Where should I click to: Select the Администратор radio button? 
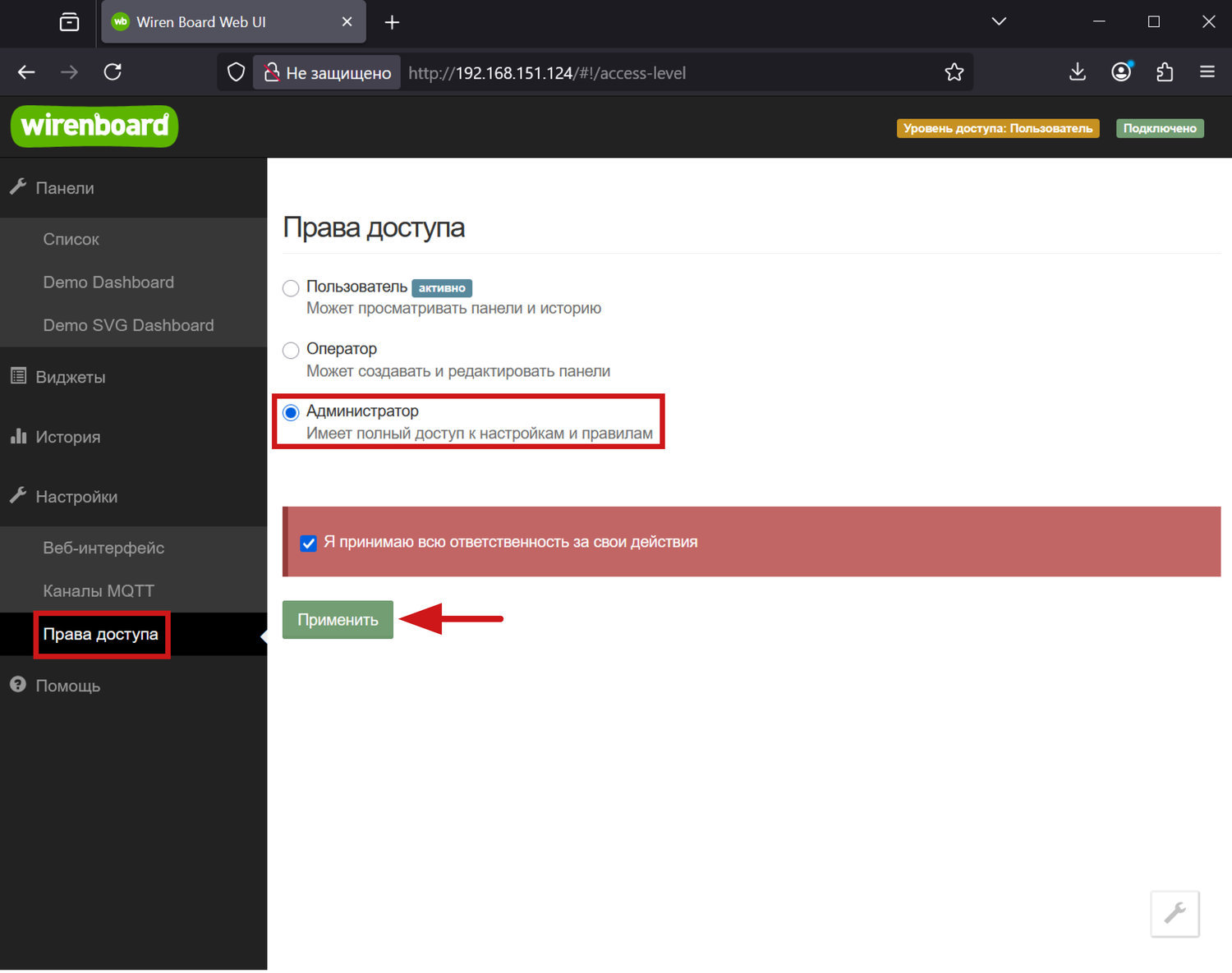291,412
